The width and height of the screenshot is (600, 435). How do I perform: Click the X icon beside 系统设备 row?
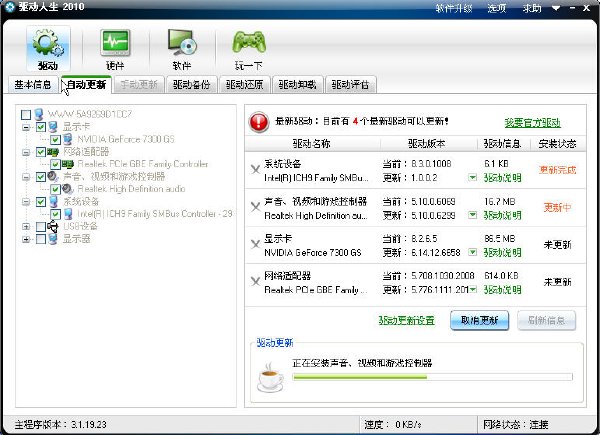click(x=256, y=169)
